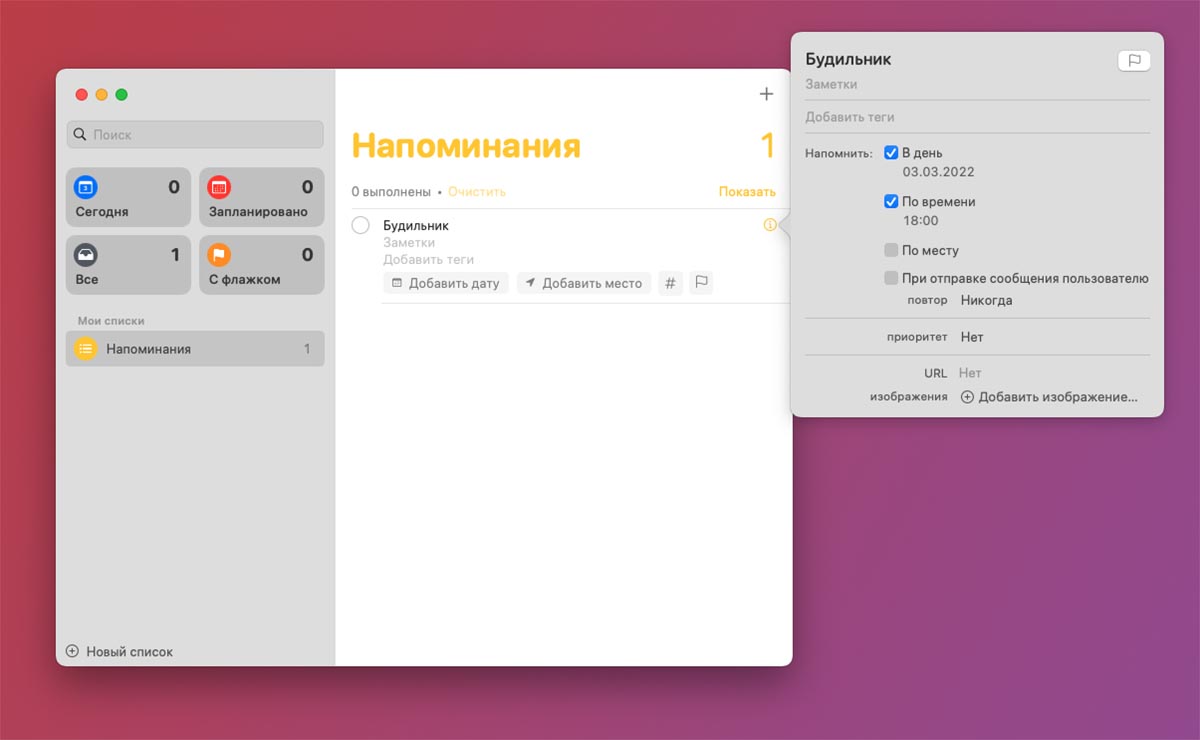Image resolution: width=1200 pixels, height=740 pixels.
Task: Click the red close window button
Action: [x=82, y=95]
